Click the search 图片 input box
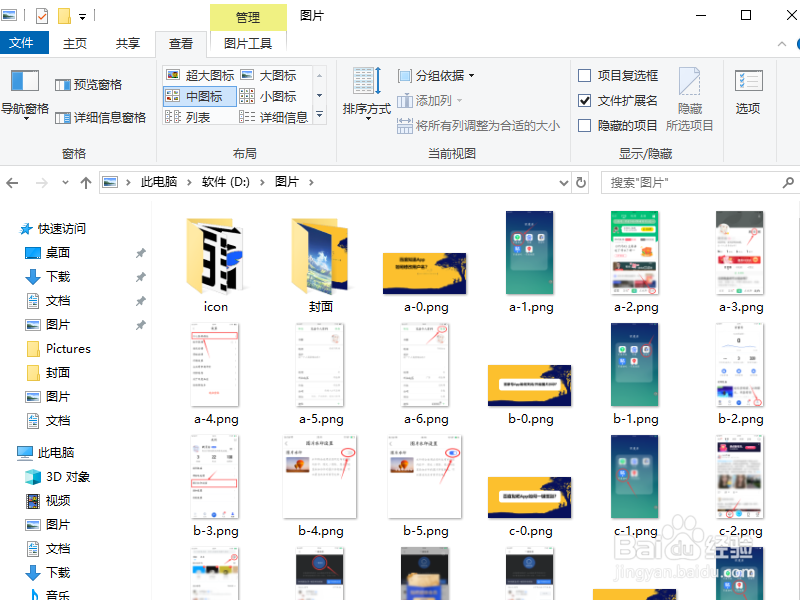Screen dimensions: 800x600 [691, 182]
